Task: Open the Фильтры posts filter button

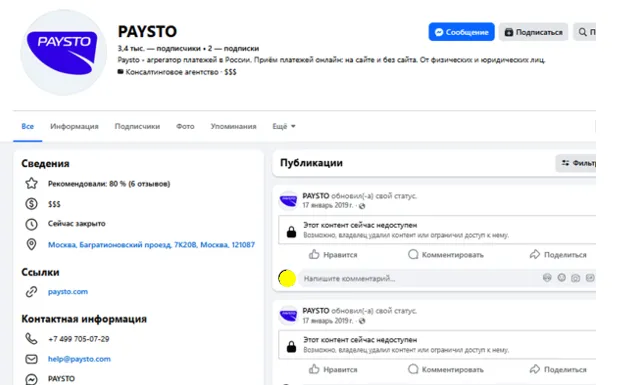Action: coord(576,163)
